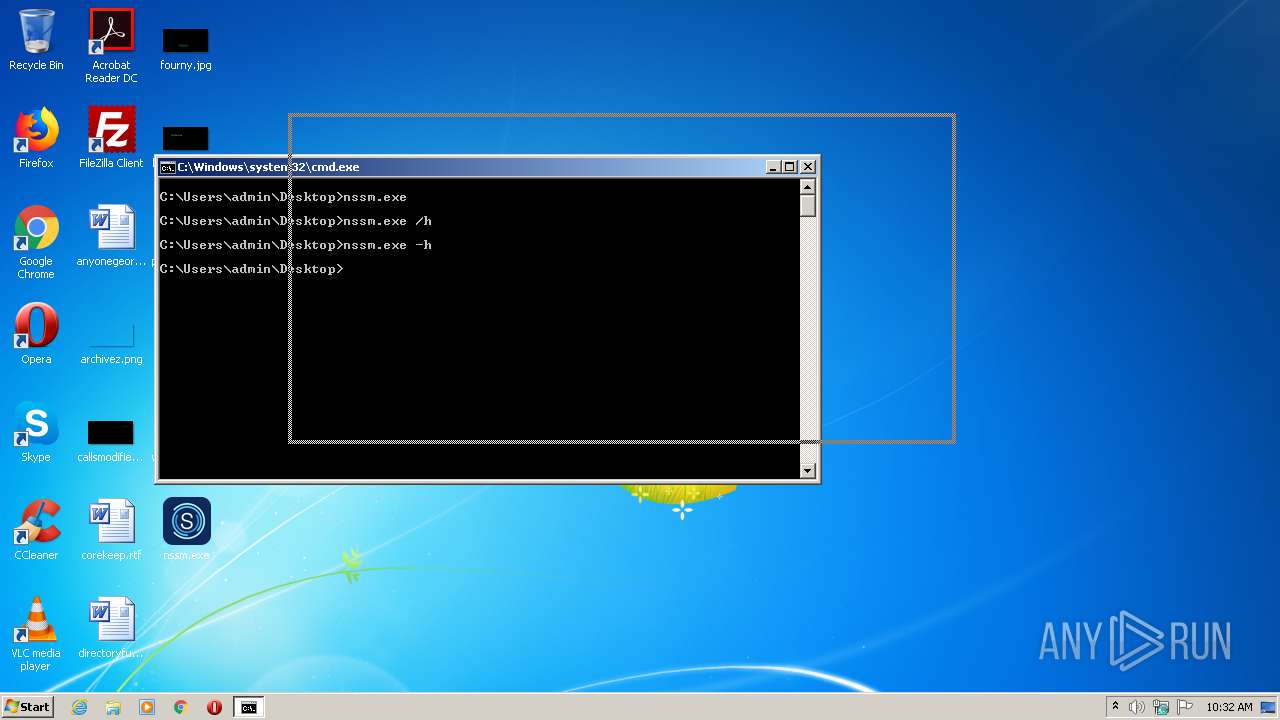Select the FileZilla Client shortcut
1280x720 pixels.
tap(111, 138)
